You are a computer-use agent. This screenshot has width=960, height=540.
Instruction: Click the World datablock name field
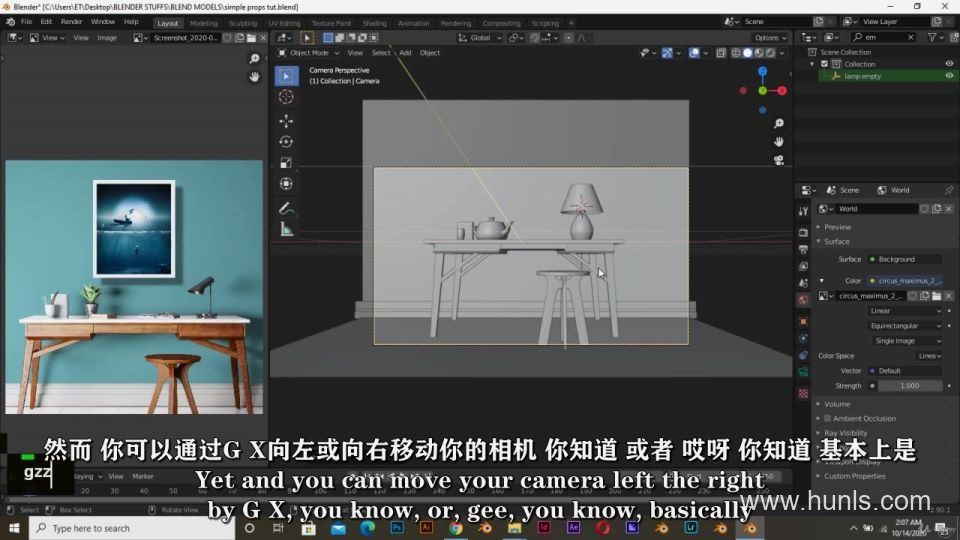coord(877,209)
